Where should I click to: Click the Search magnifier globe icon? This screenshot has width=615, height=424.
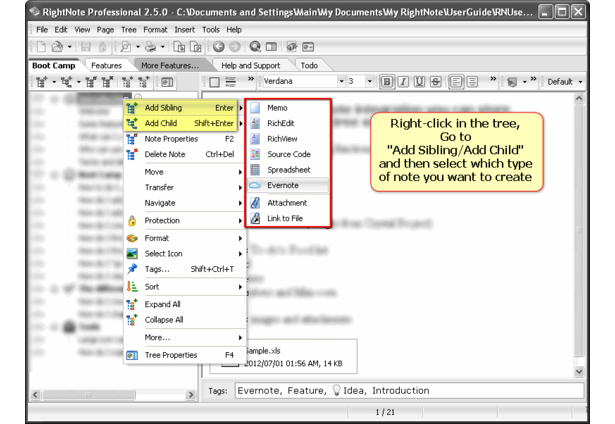pos(255,47)
